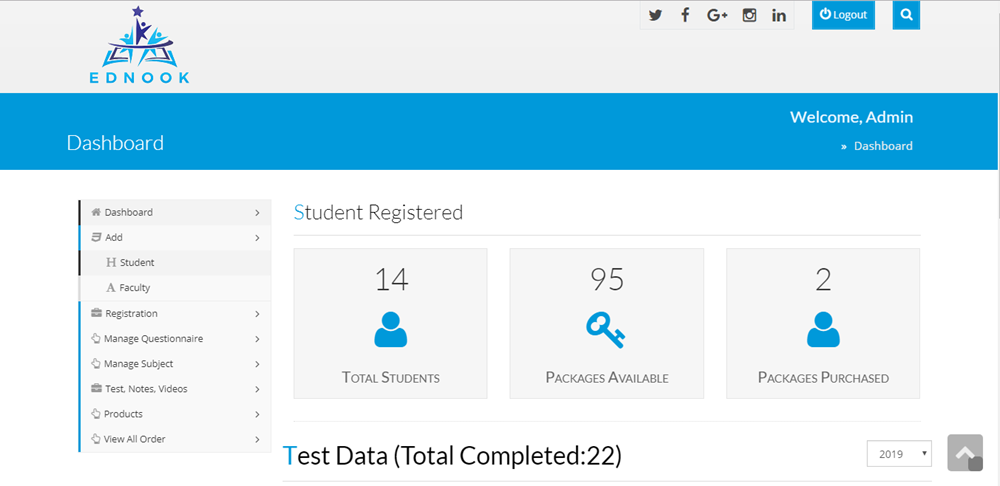Open the Twitter social icon
The width and height of the screenshot is (1000, 486).
655,15
